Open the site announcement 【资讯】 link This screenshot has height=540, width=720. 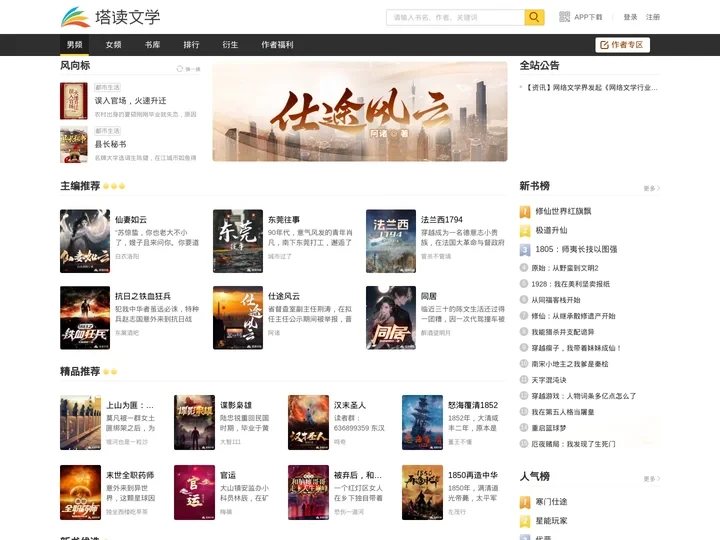coord(591,87)
